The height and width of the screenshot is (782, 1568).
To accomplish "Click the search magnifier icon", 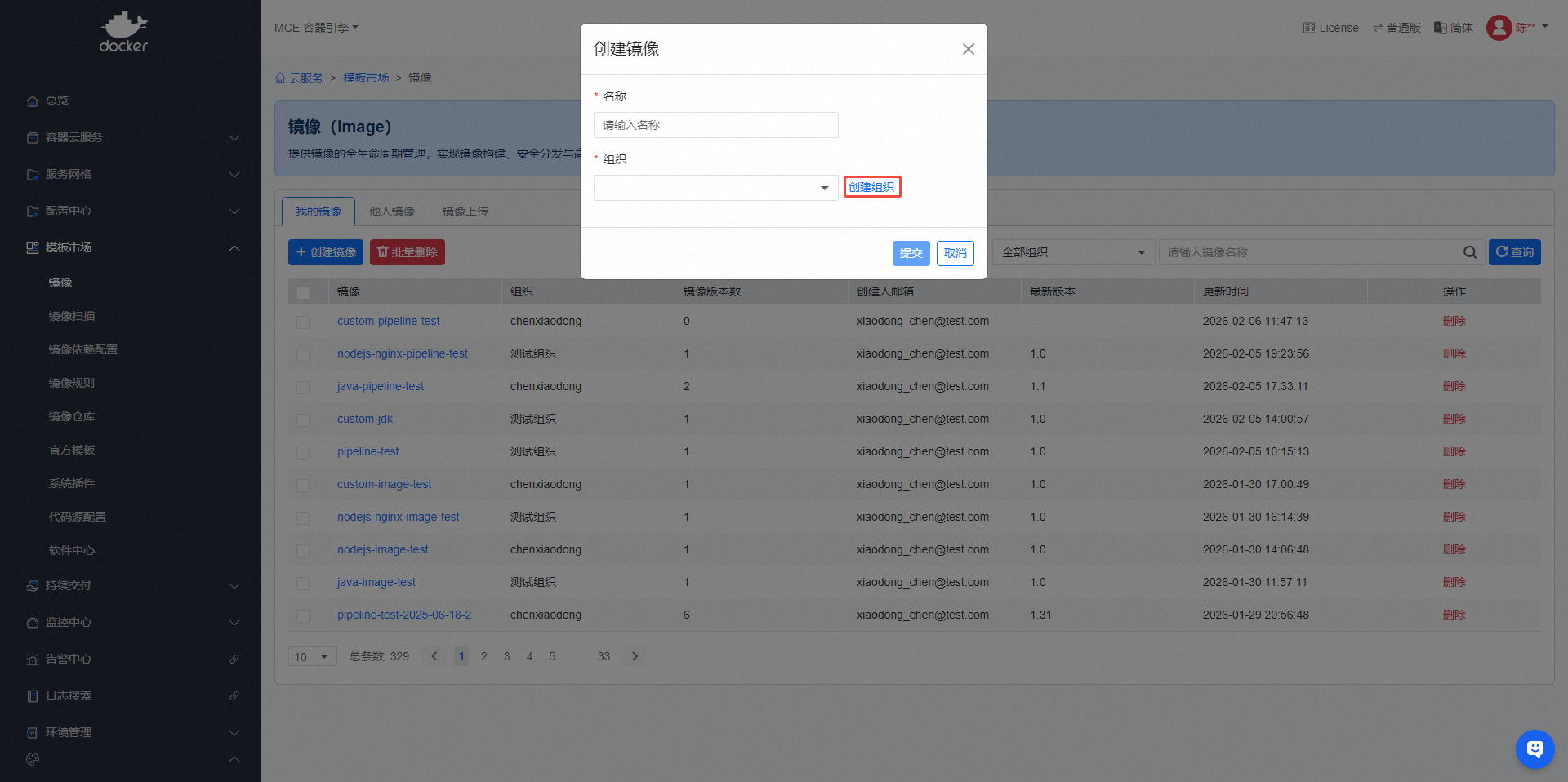I will [x=1469, y=252].
